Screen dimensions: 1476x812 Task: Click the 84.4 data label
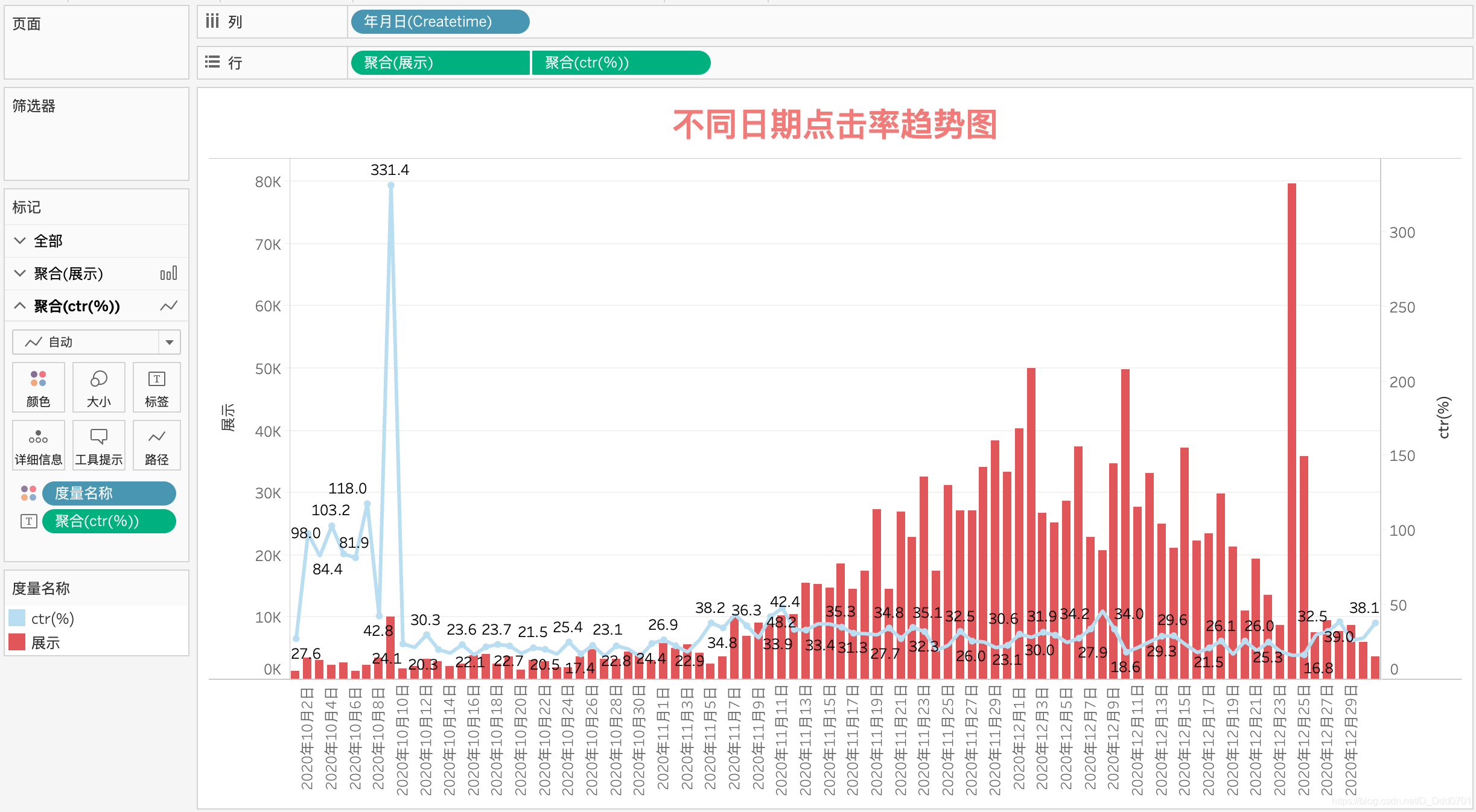328,569
